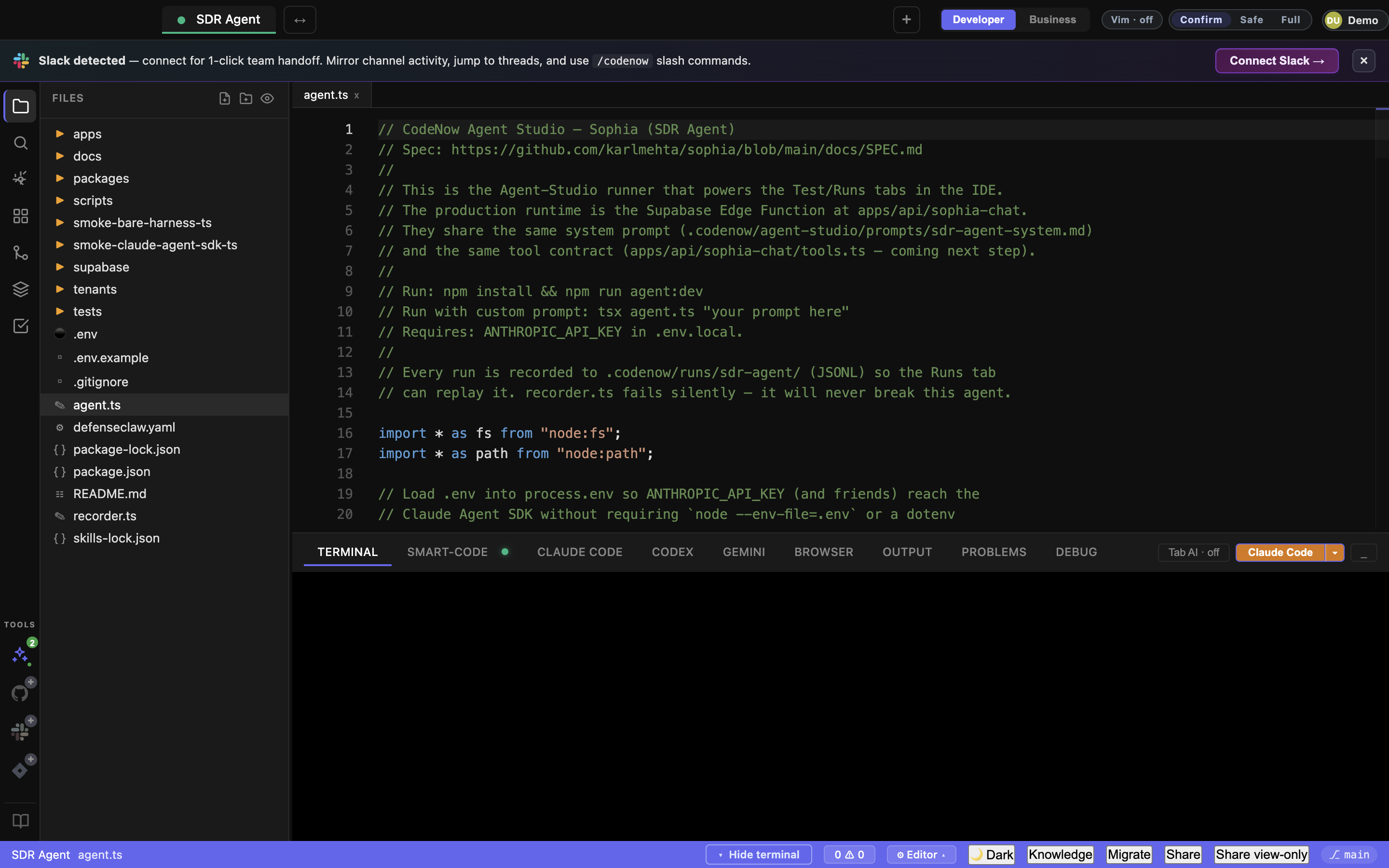Click the split-view arrows button

click(300, 20)
